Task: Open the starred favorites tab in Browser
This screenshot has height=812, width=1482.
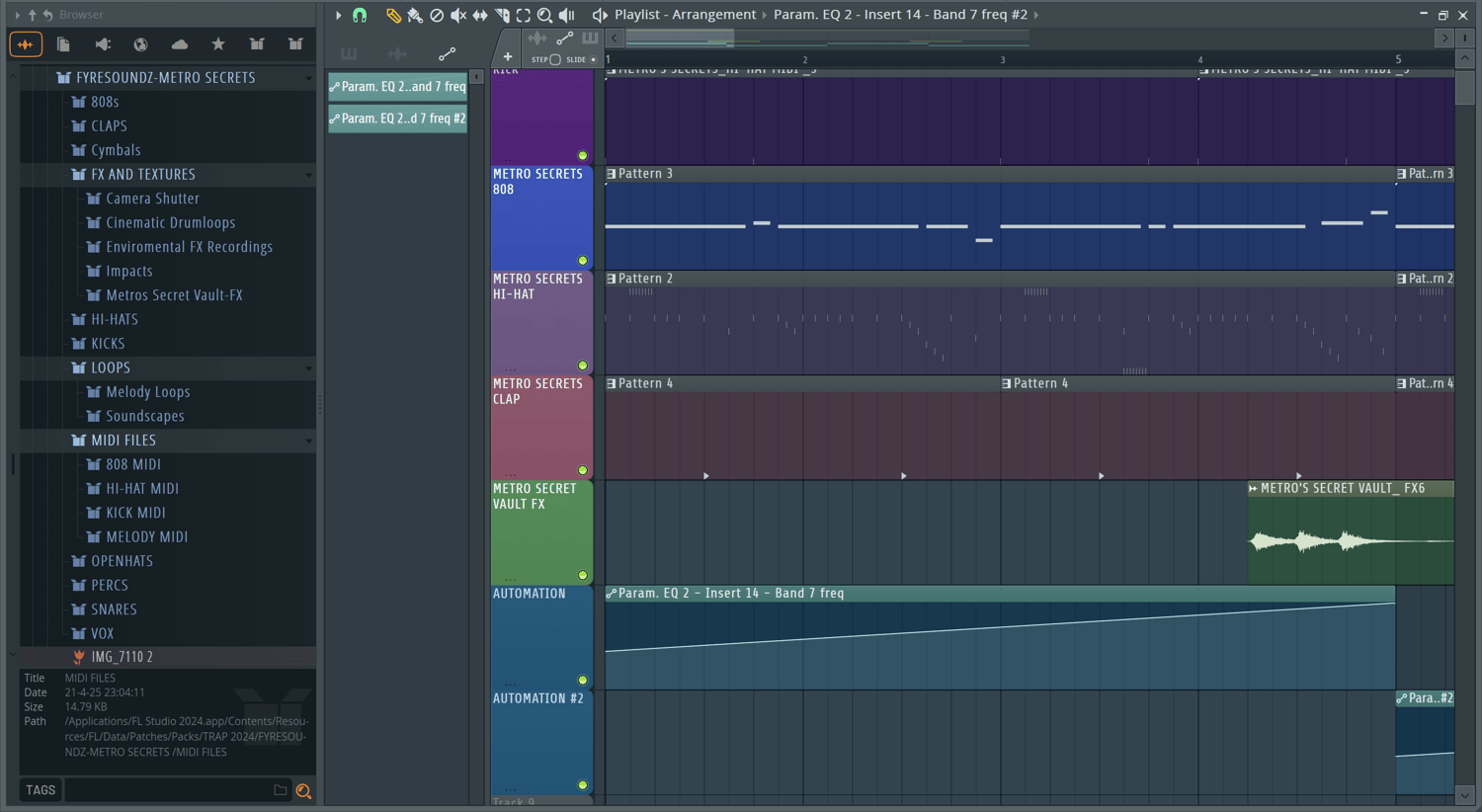Action: coord(218,44)
